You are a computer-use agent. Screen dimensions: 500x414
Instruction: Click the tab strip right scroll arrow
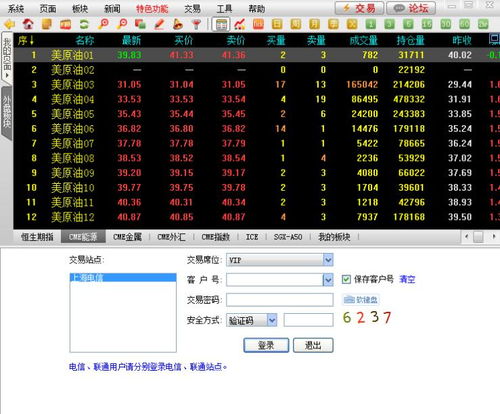pos(494,237)
